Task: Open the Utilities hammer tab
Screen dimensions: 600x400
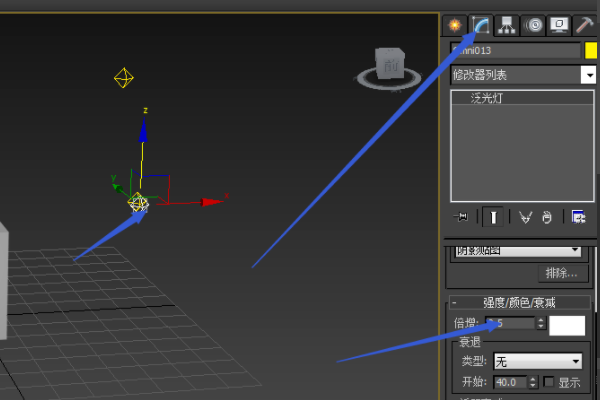Action: pyautogui.click(x=586, y=24)
